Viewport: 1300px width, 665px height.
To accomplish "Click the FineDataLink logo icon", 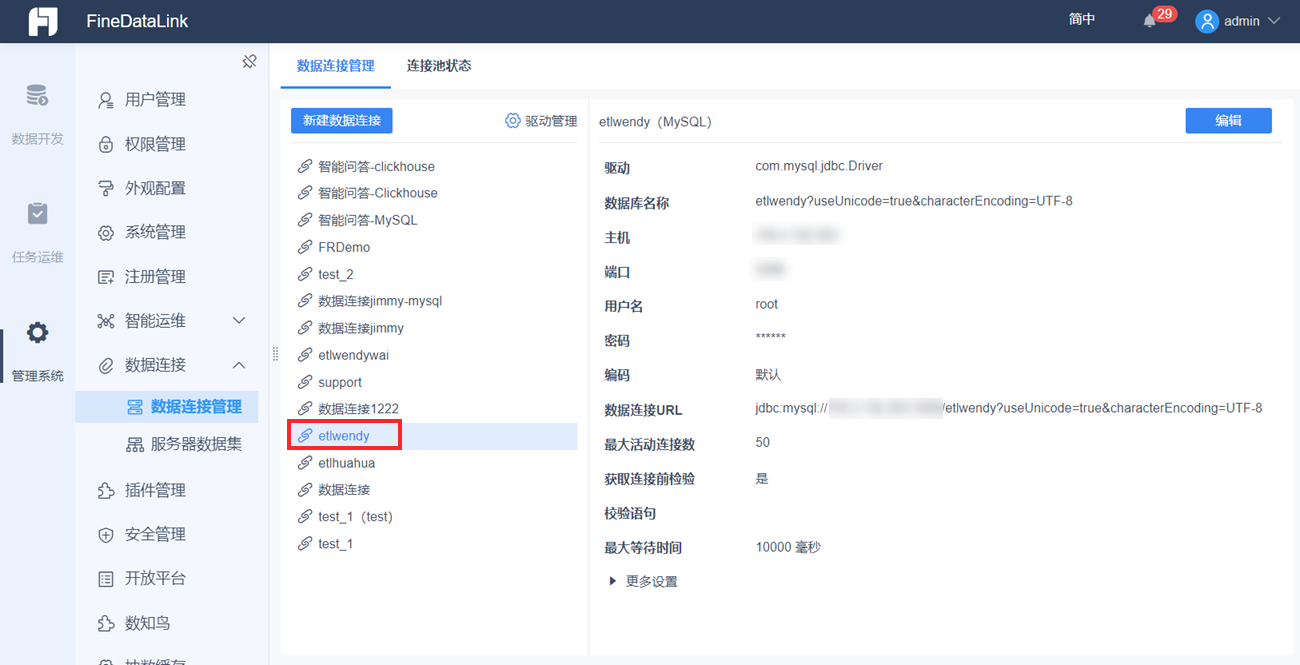I will tap(43, 21).
